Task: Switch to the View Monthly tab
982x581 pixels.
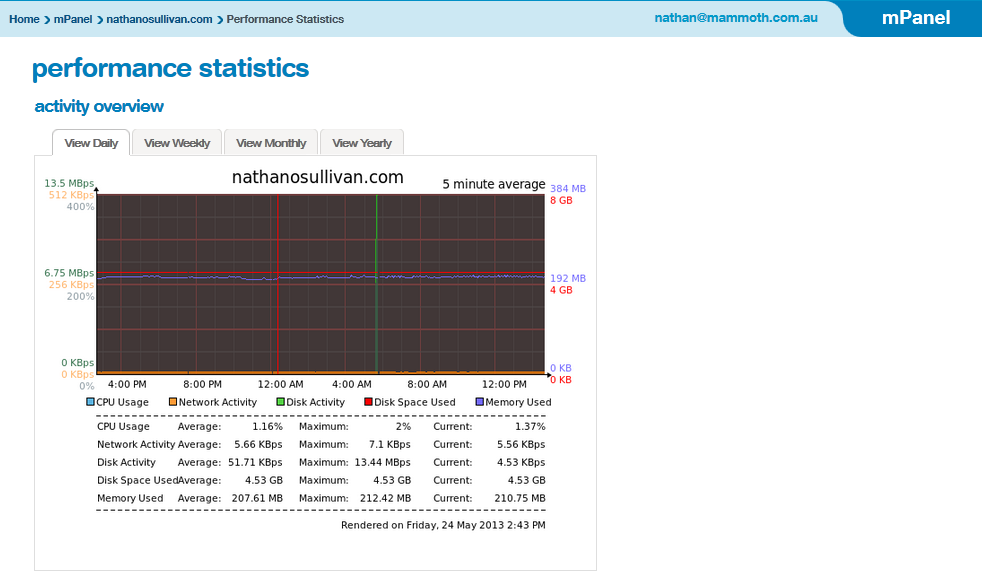Action: (x=270, y=142)
